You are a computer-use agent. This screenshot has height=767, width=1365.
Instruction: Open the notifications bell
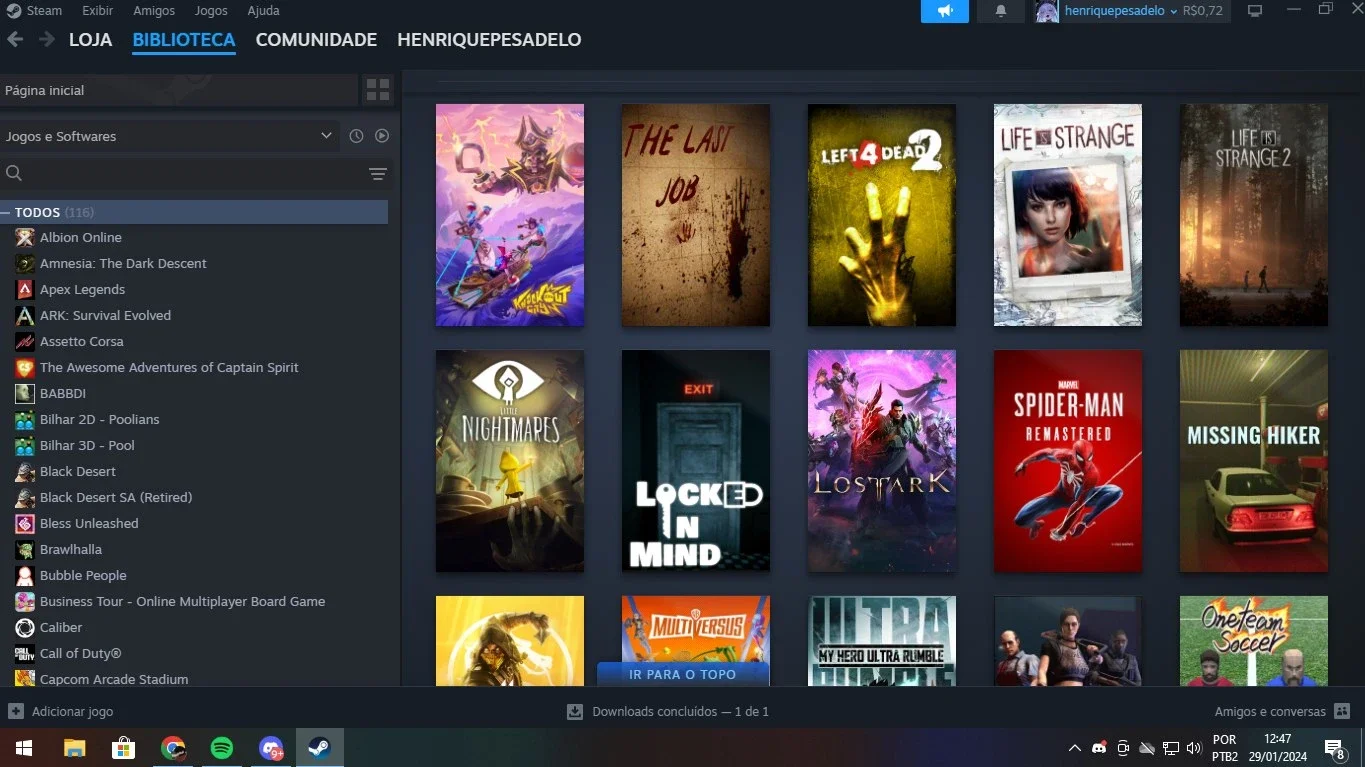[x=1001, y=11]
